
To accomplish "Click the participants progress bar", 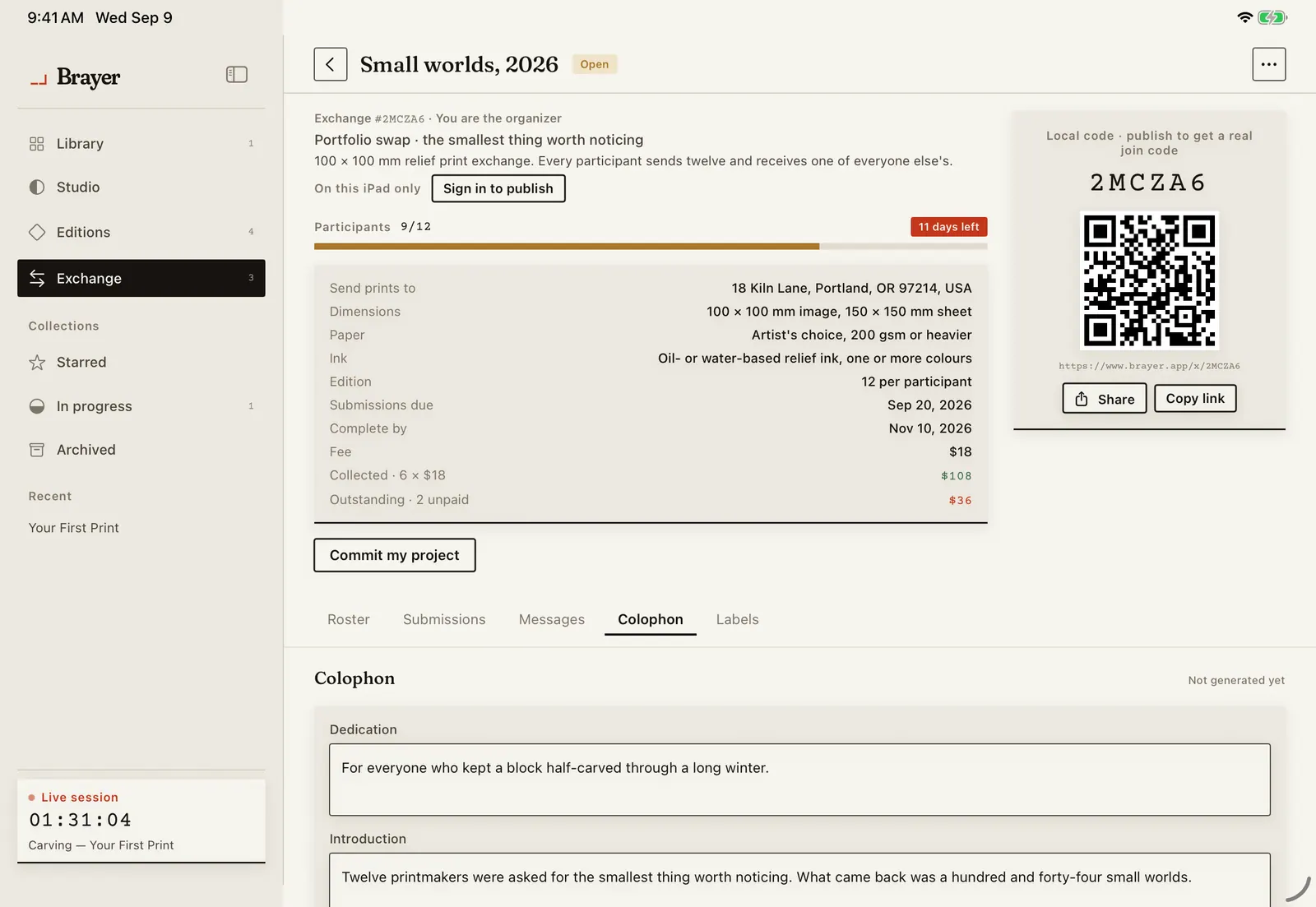I will click(651, 246).
